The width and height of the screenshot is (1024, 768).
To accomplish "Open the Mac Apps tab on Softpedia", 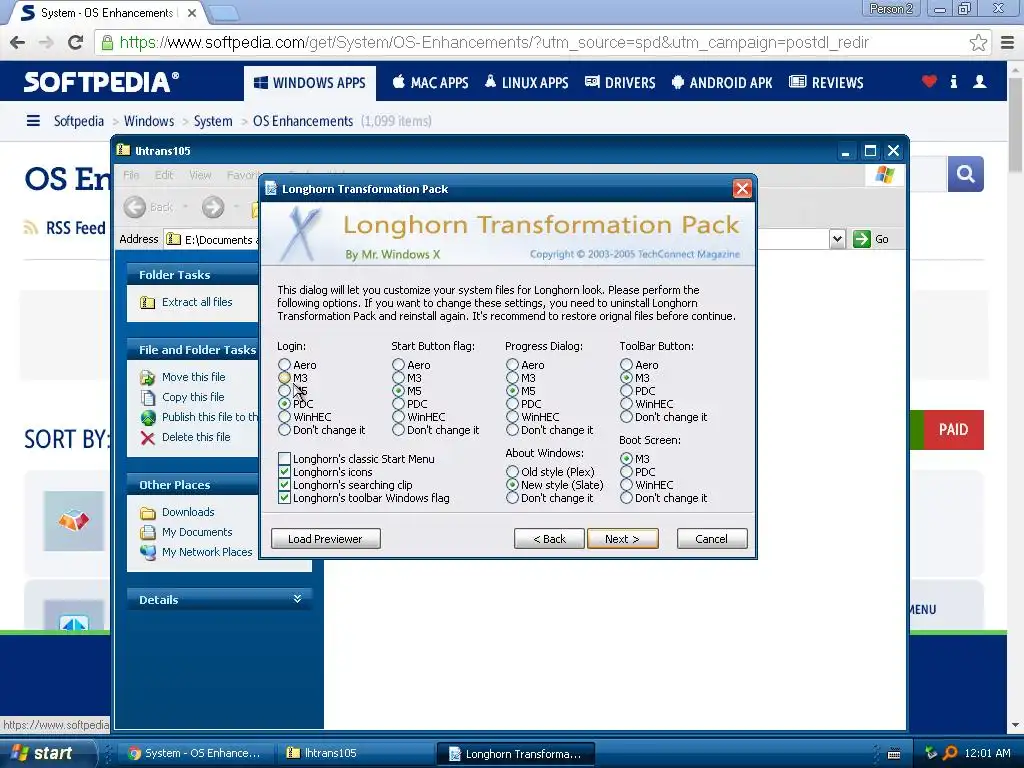I will click(430, 83).
